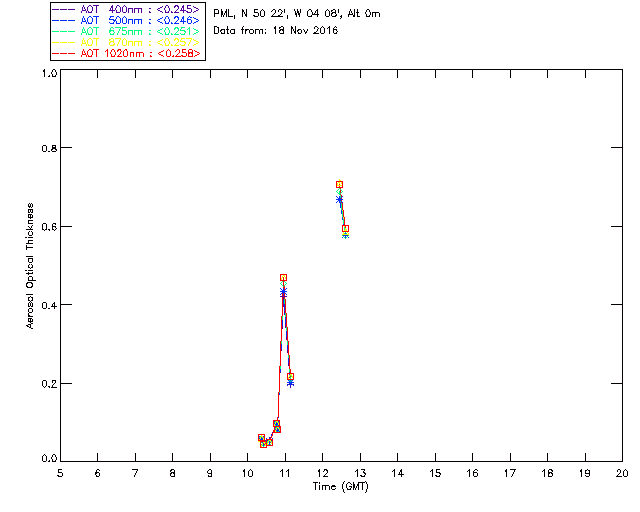
Task: Click the <0.245> mean value in legend
Action: (178, 9)
